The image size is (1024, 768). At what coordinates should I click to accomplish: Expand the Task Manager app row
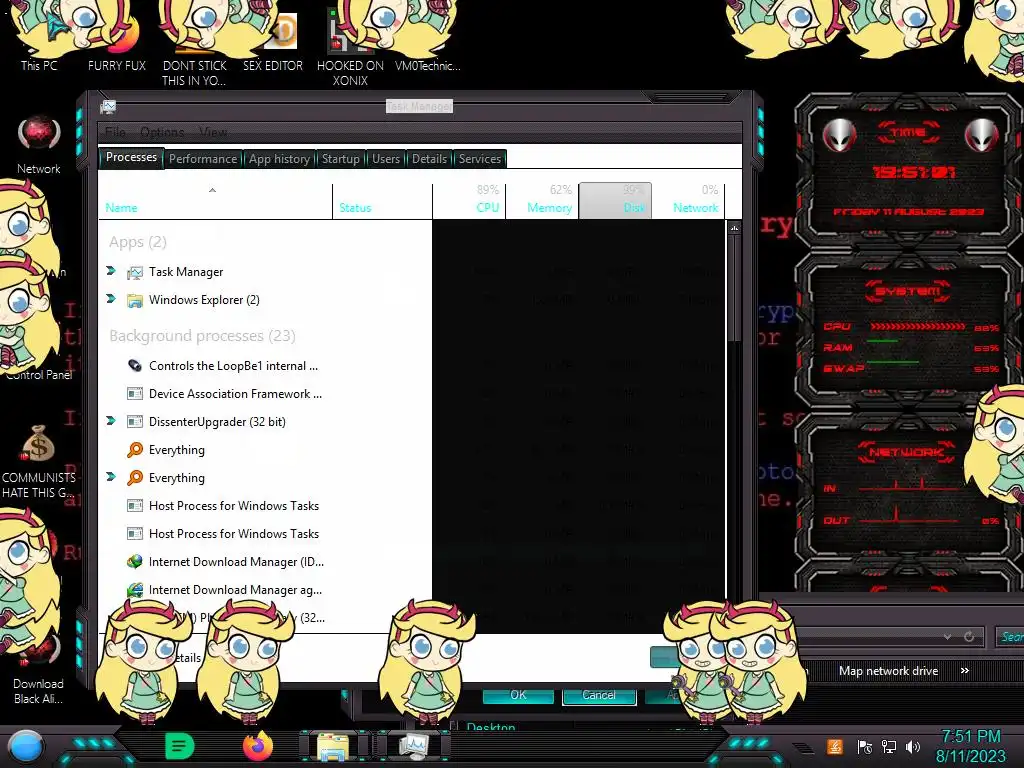coord(111,271)
